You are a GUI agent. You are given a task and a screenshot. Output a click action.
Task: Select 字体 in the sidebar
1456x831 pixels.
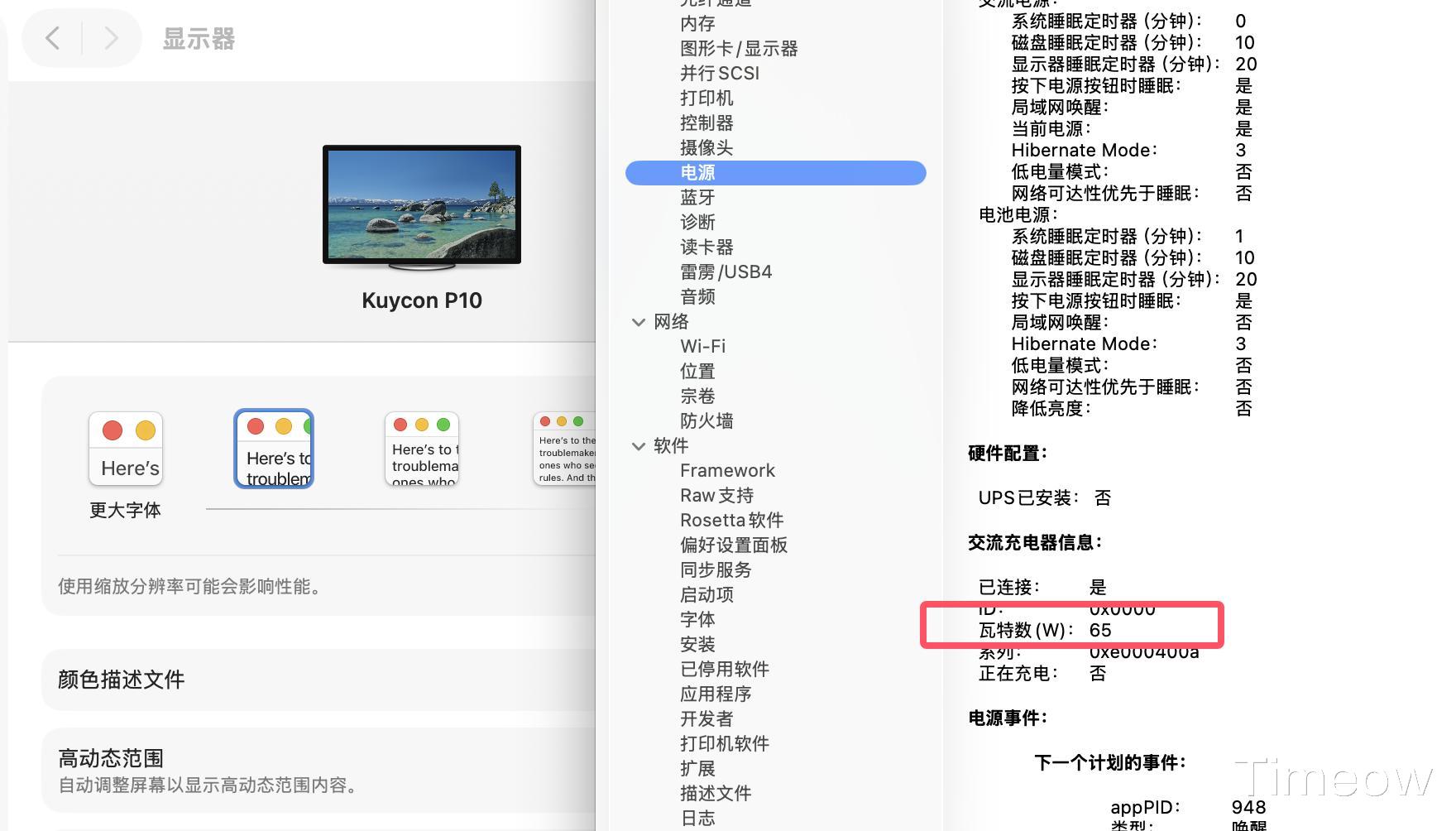pos(697,620)
